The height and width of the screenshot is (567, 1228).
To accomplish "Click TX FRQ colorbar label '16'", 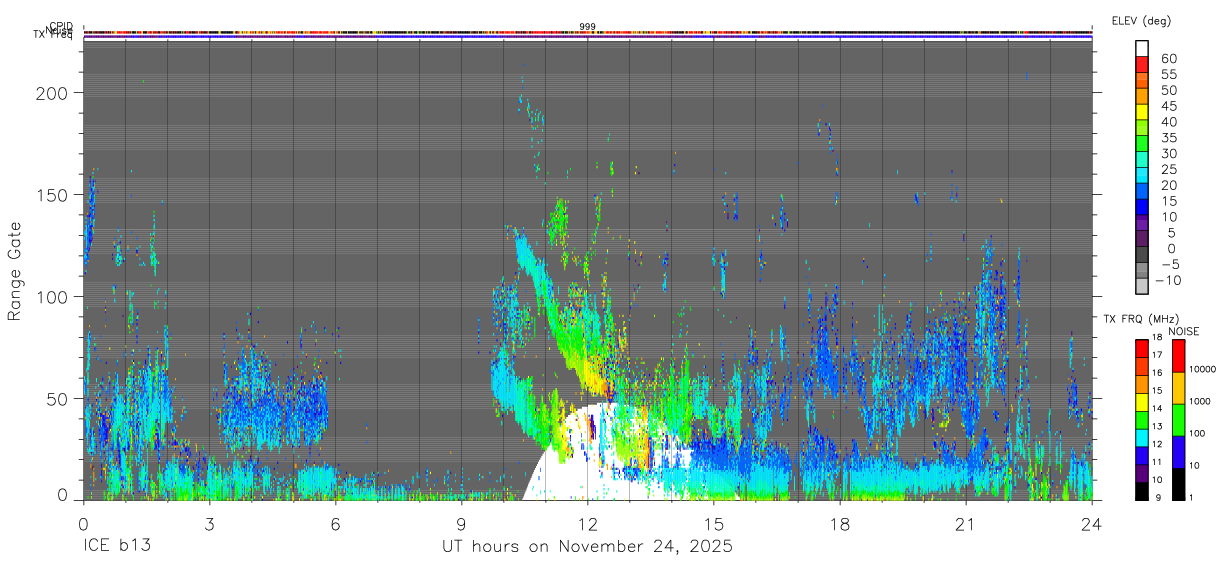I will click(1158, 373).
